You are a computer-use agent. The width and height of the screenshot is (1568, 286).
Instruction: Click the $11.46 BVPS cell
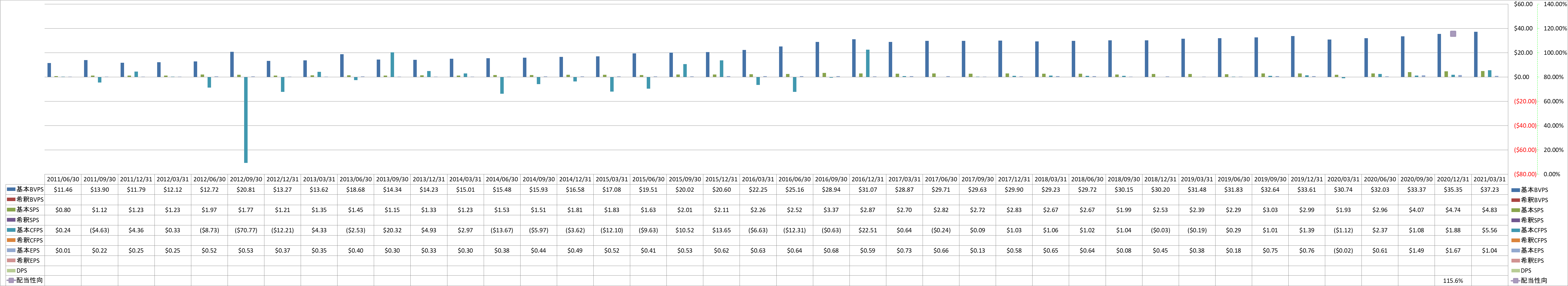point(63,190)
